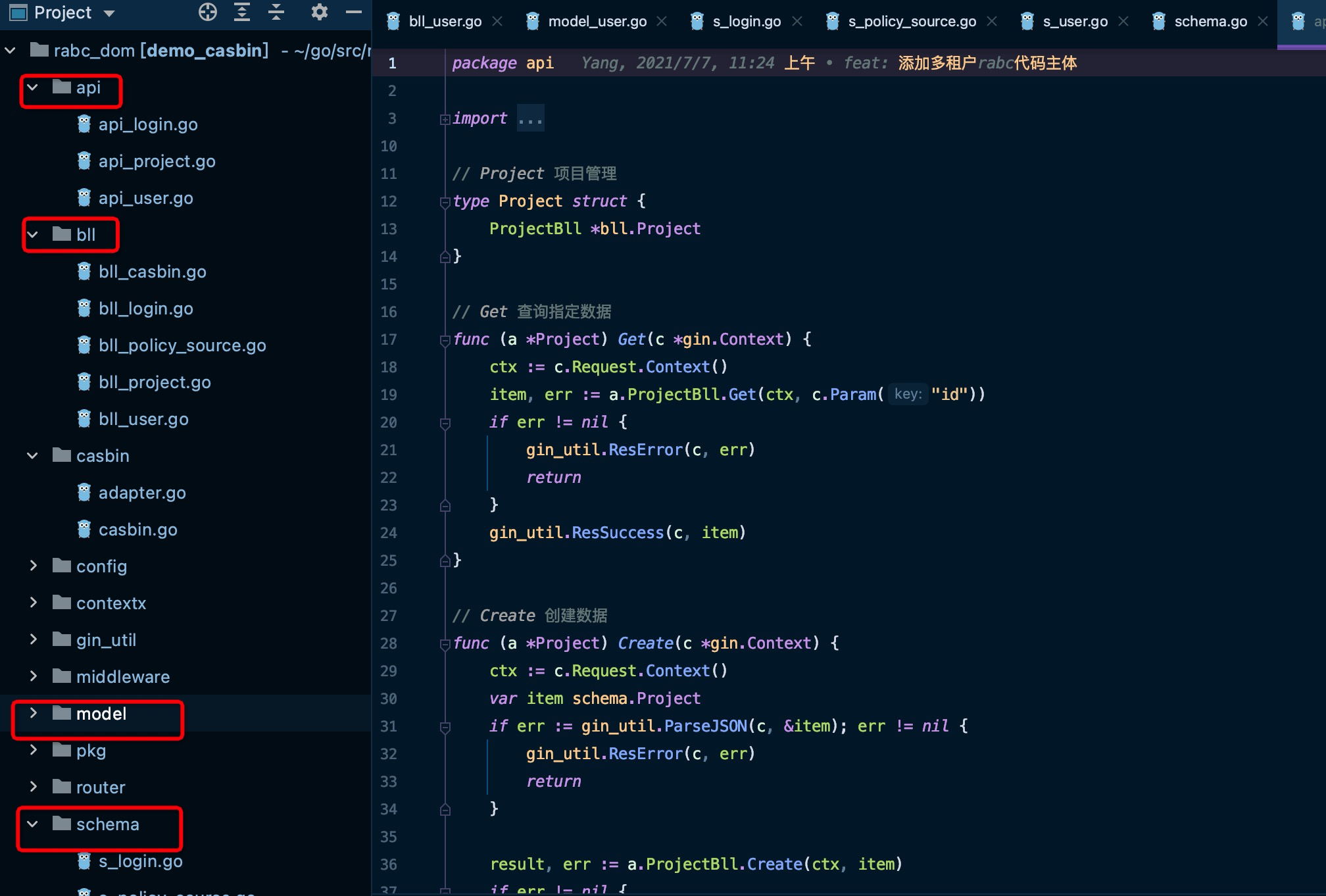Collapse the casbin folder

tap(32, 455)
